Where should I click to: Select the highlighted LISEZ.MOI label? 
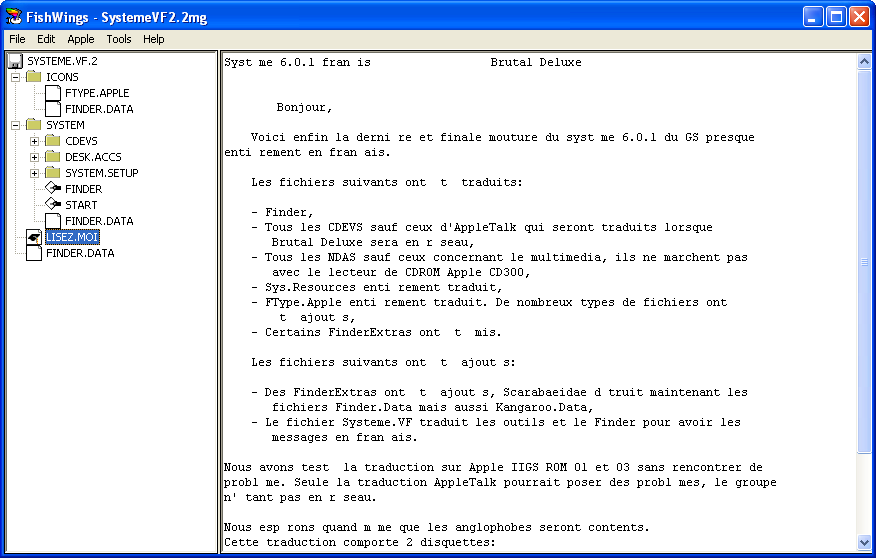point(72,237)
